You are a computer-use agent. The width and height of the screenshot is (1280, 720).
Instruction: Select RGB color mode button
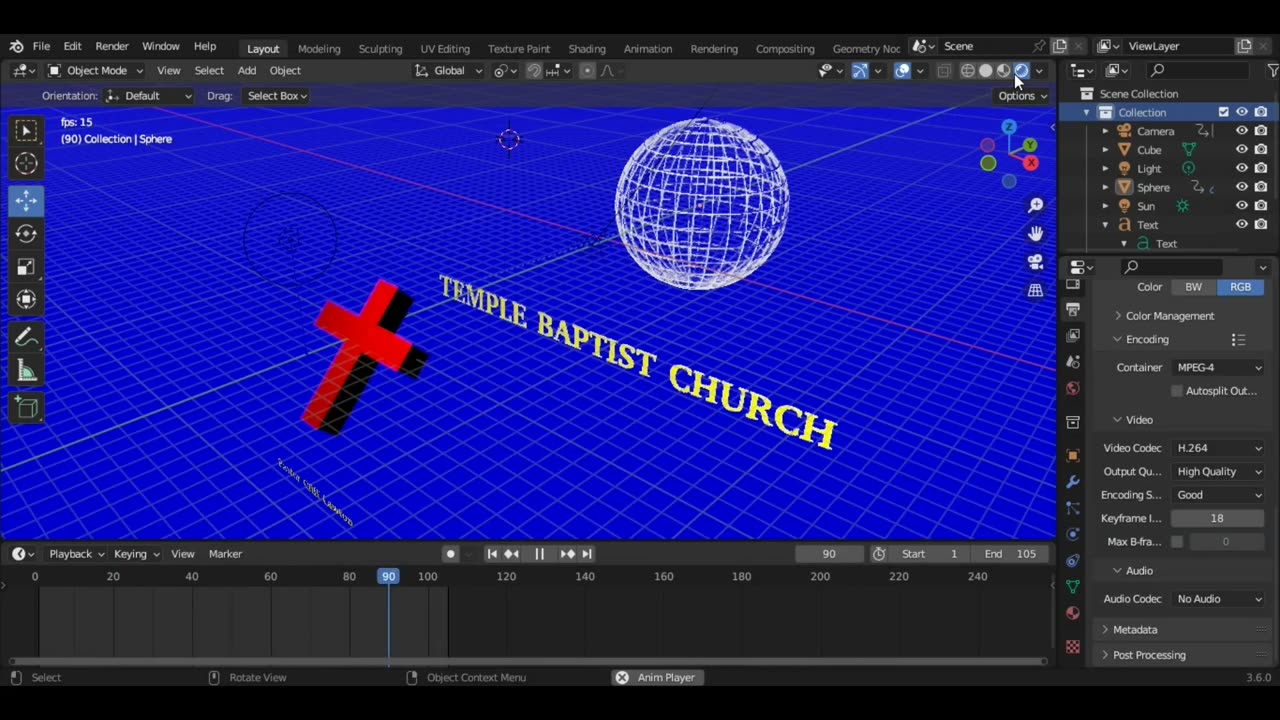click(x=1241, y=287)
